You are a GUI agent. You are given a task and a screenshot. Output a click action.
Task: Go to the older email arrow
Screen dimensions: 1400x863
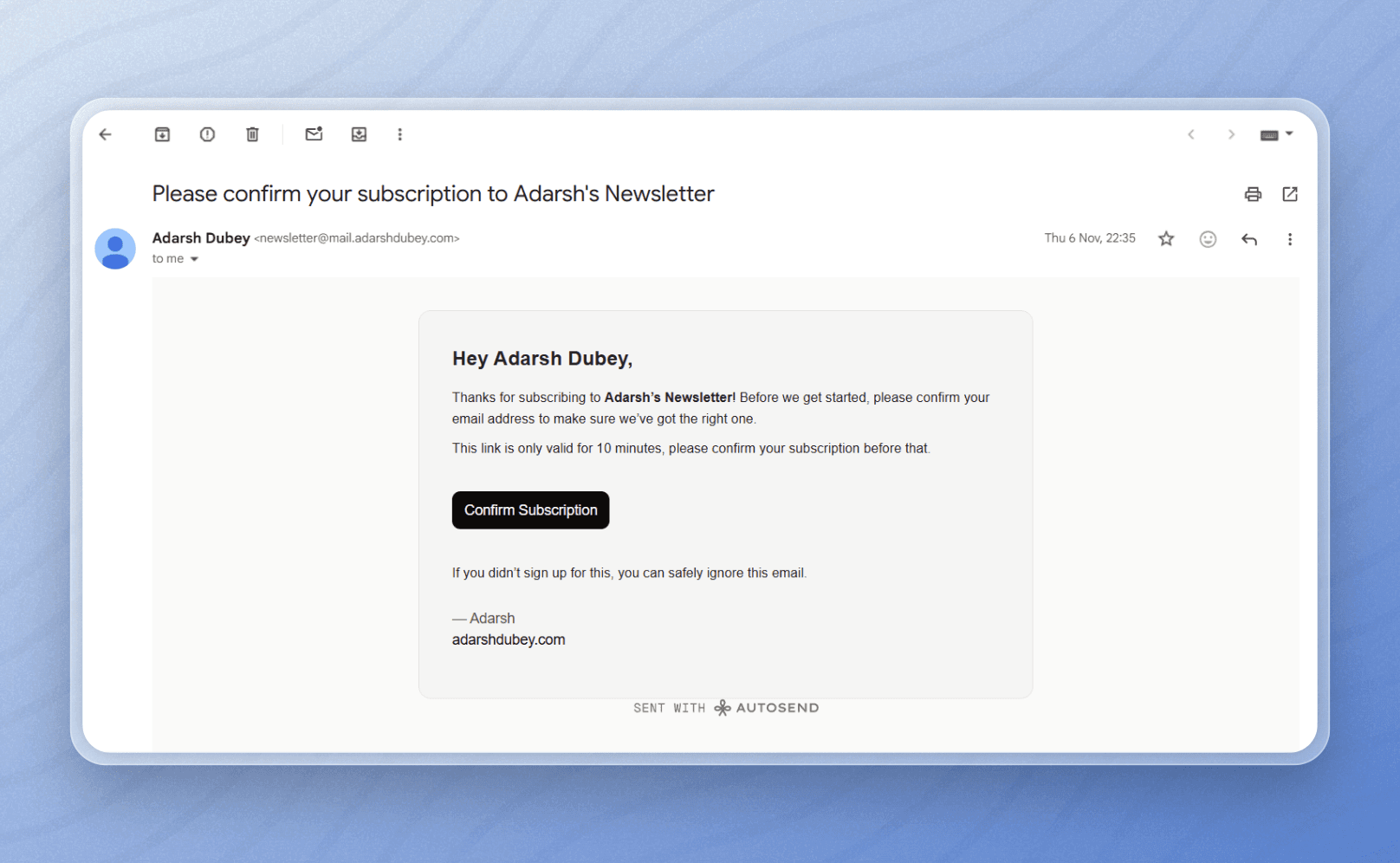[x=1231, y=134]
